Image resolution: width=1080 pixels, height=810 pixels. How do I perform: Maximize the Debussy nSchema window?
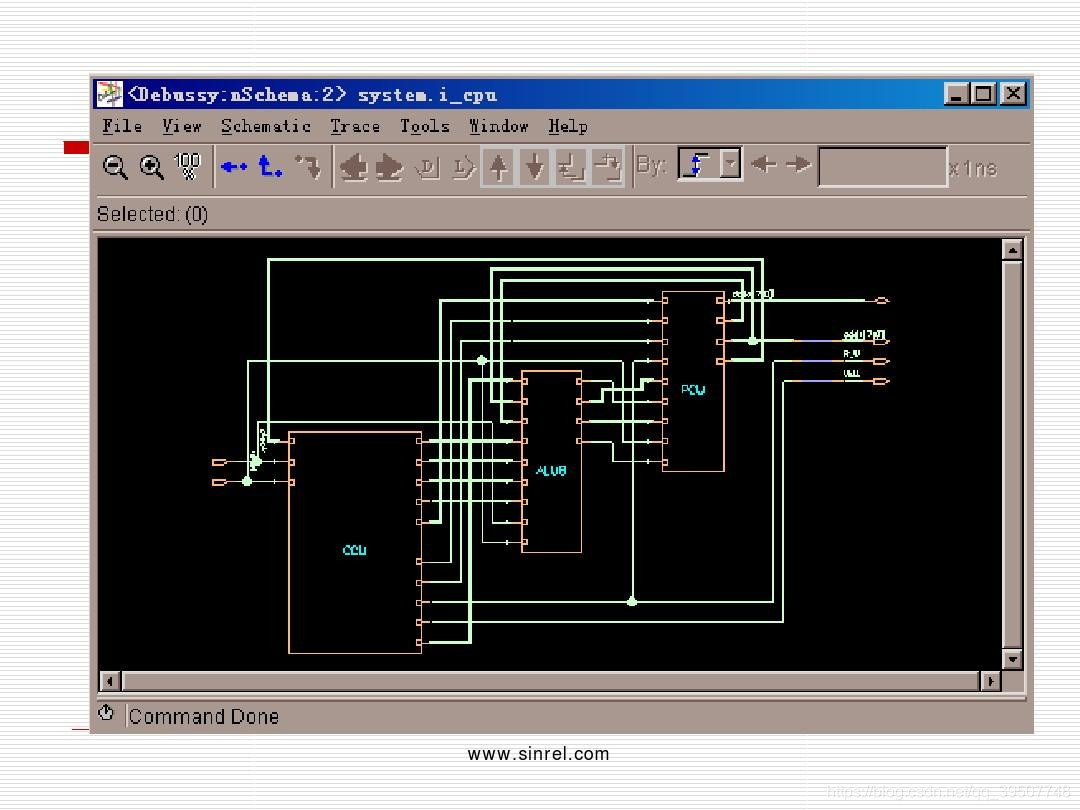click(x=984, y=93)
